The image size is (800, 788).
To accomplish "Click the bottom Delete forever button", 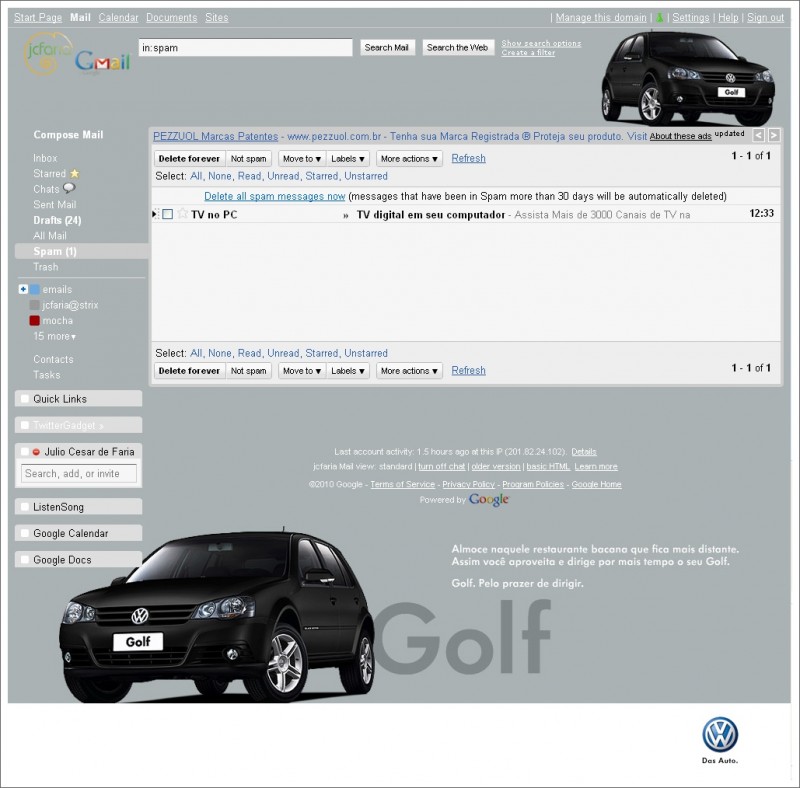I will (x=189, y=371).
